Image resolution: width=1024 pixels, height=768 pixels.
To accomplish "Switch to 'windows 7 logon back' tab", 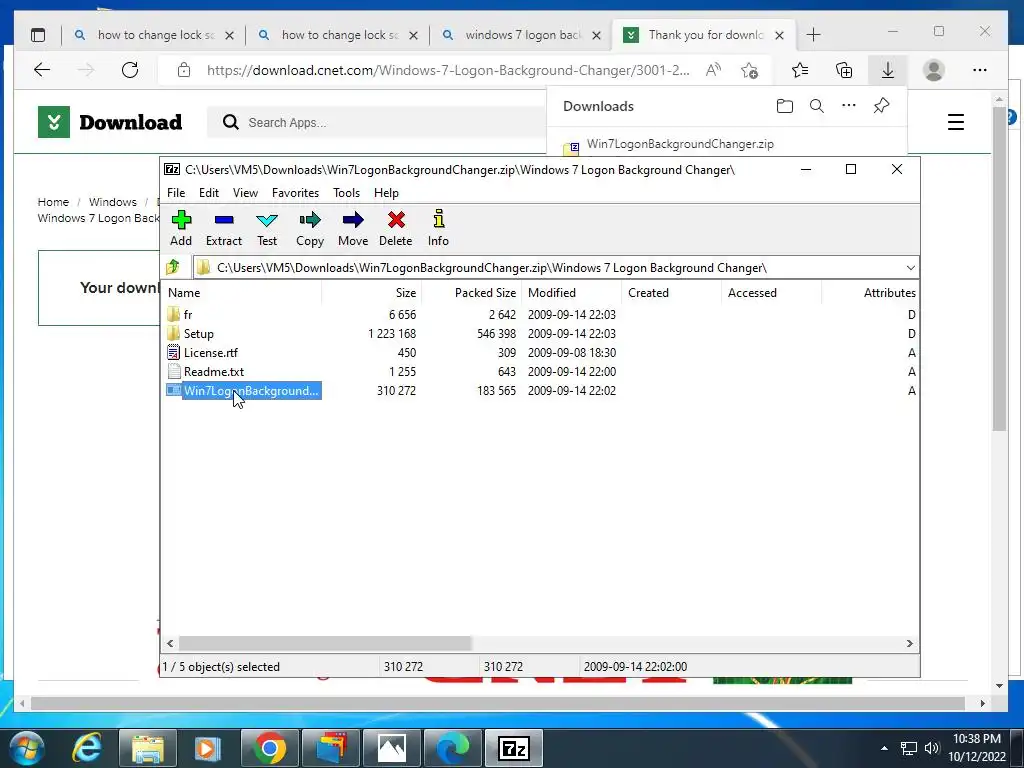I will coord(522,35).
